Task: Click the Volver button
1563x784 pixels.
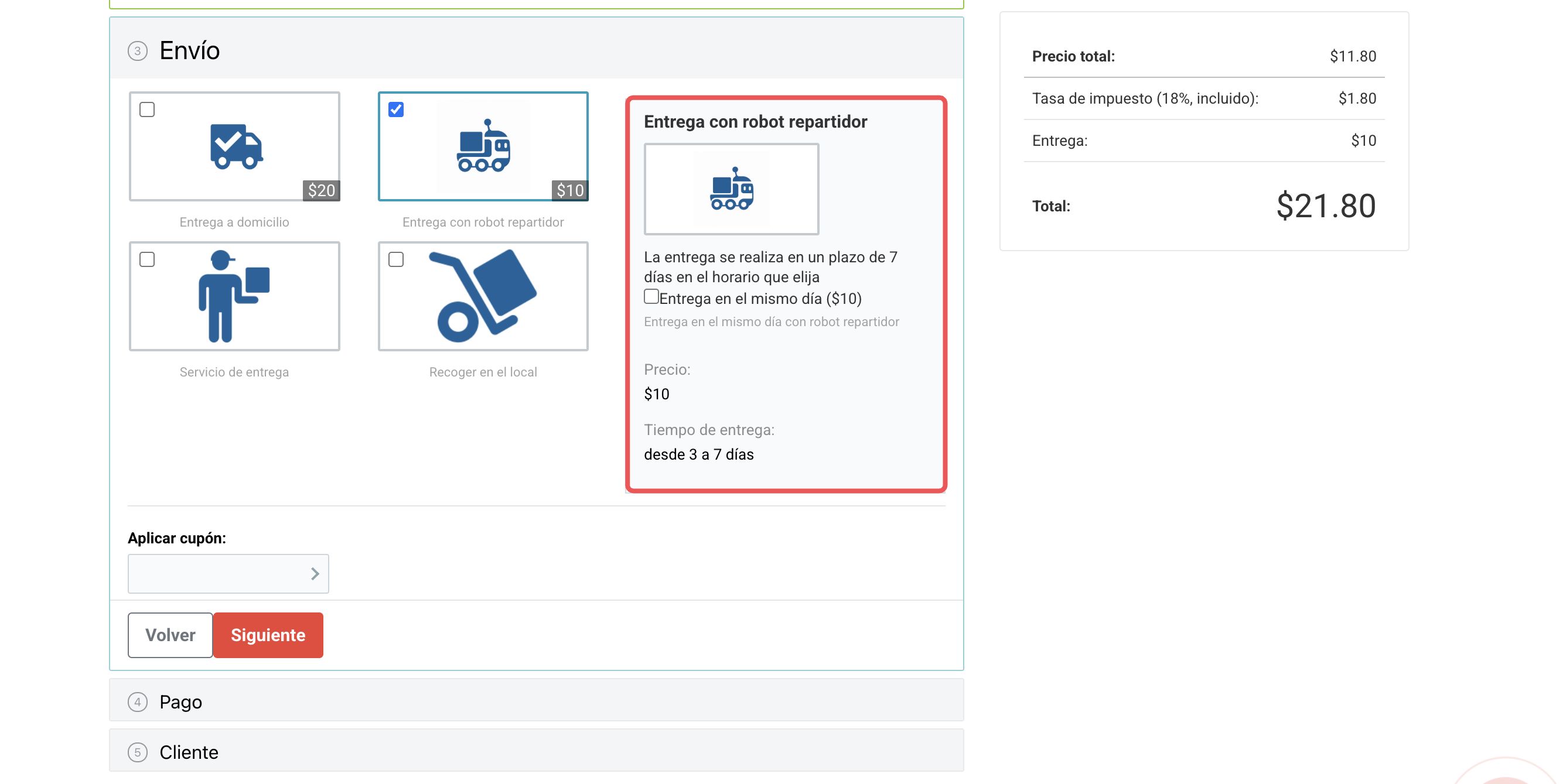Action: 170,635
